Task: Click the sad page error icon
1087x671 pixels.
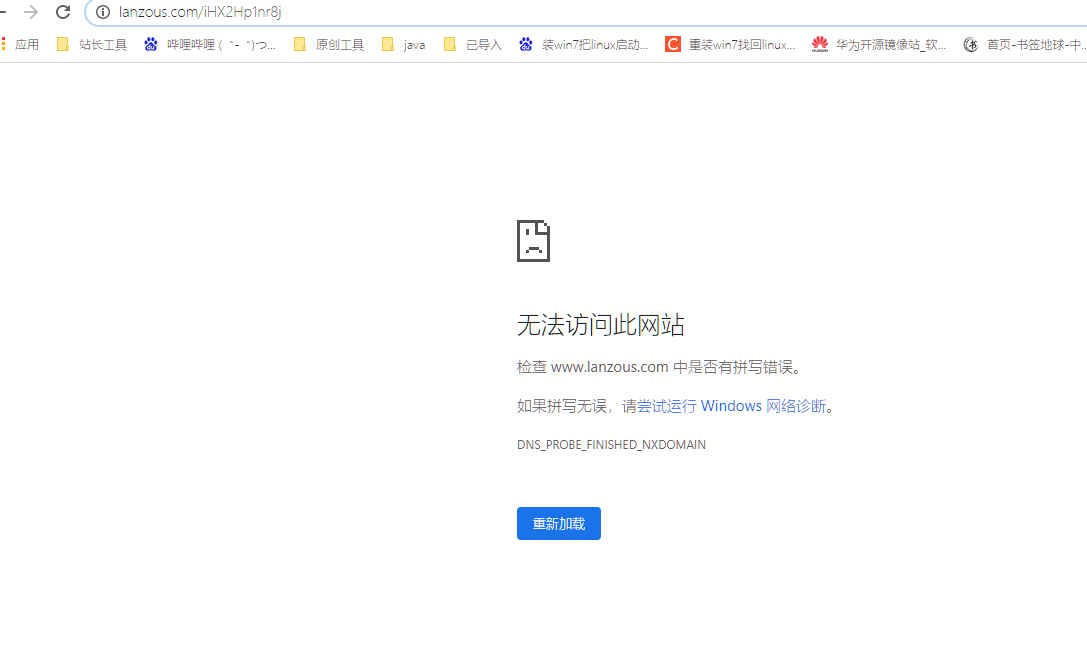Action: pos(533,241)
